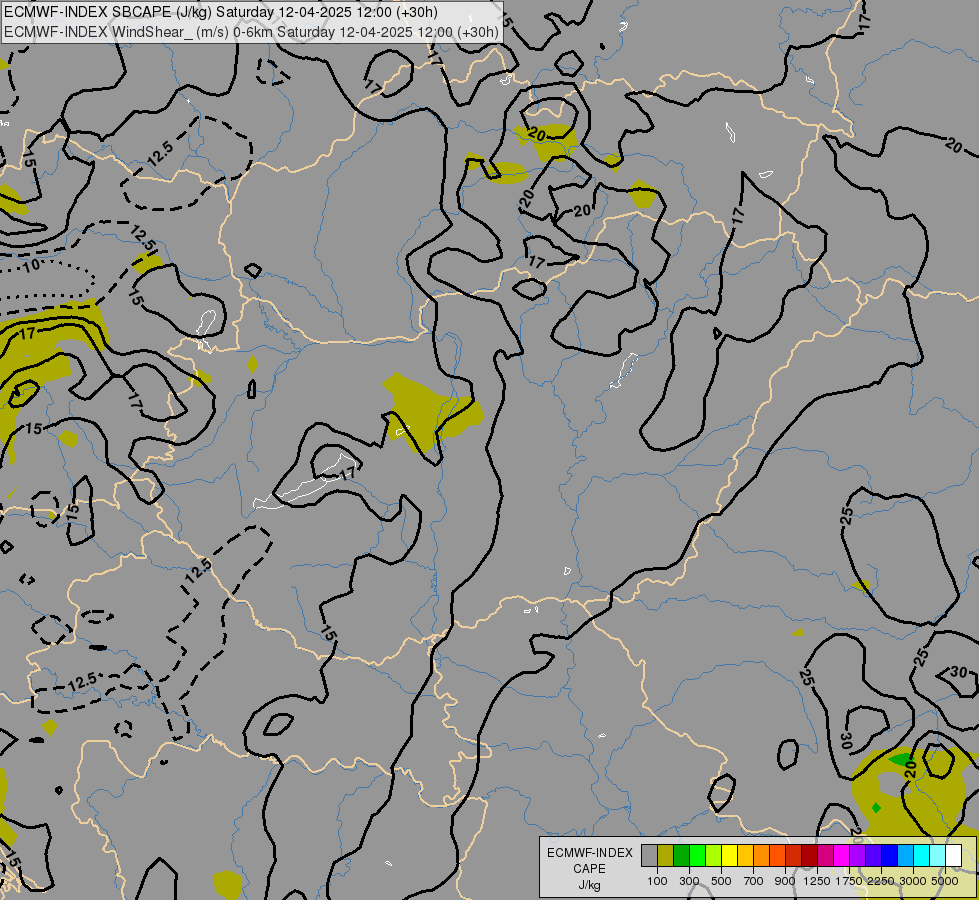Click the bright magenta legend swatch
Screen dimensions: 979x900
842,855
